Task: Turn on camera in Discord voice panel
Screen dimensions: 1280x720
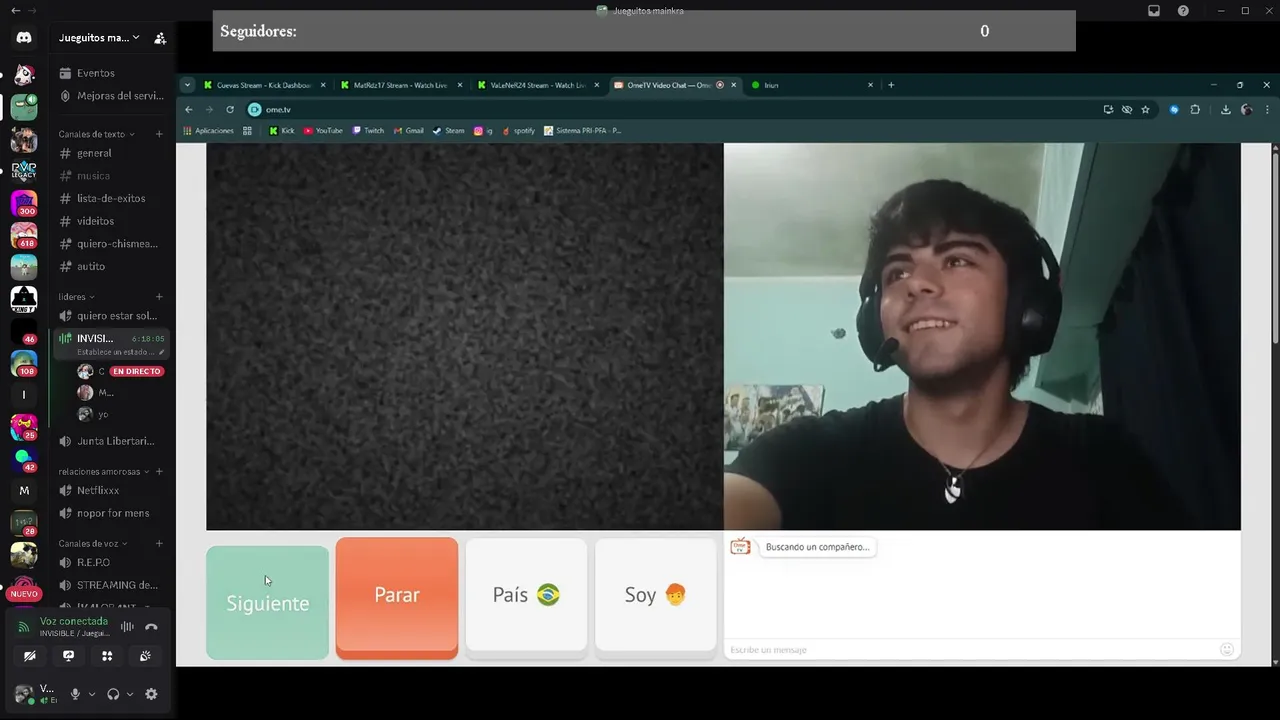Action: coord(30,656)
